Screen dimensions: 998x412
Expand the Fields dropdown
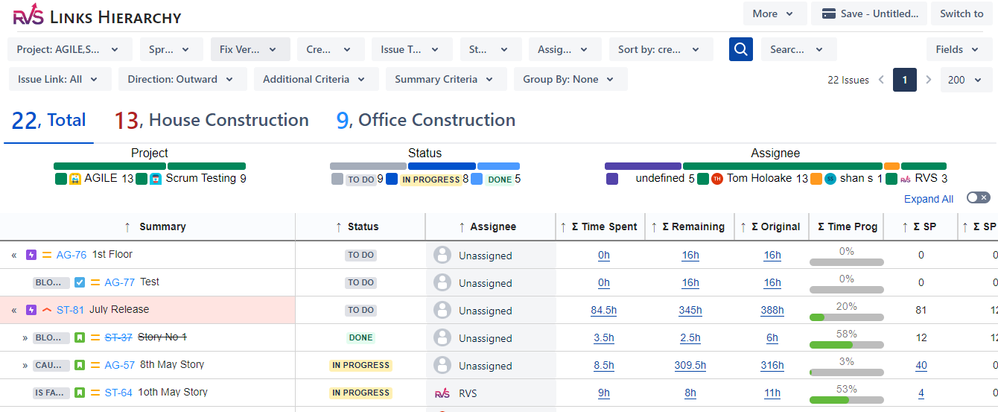point(956,49)
